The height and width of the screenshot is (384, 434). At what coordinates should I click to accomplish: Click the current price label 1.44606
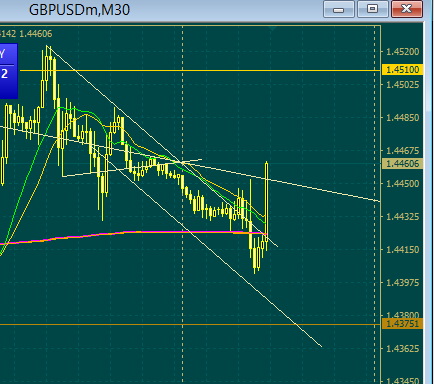pos(402,164)
